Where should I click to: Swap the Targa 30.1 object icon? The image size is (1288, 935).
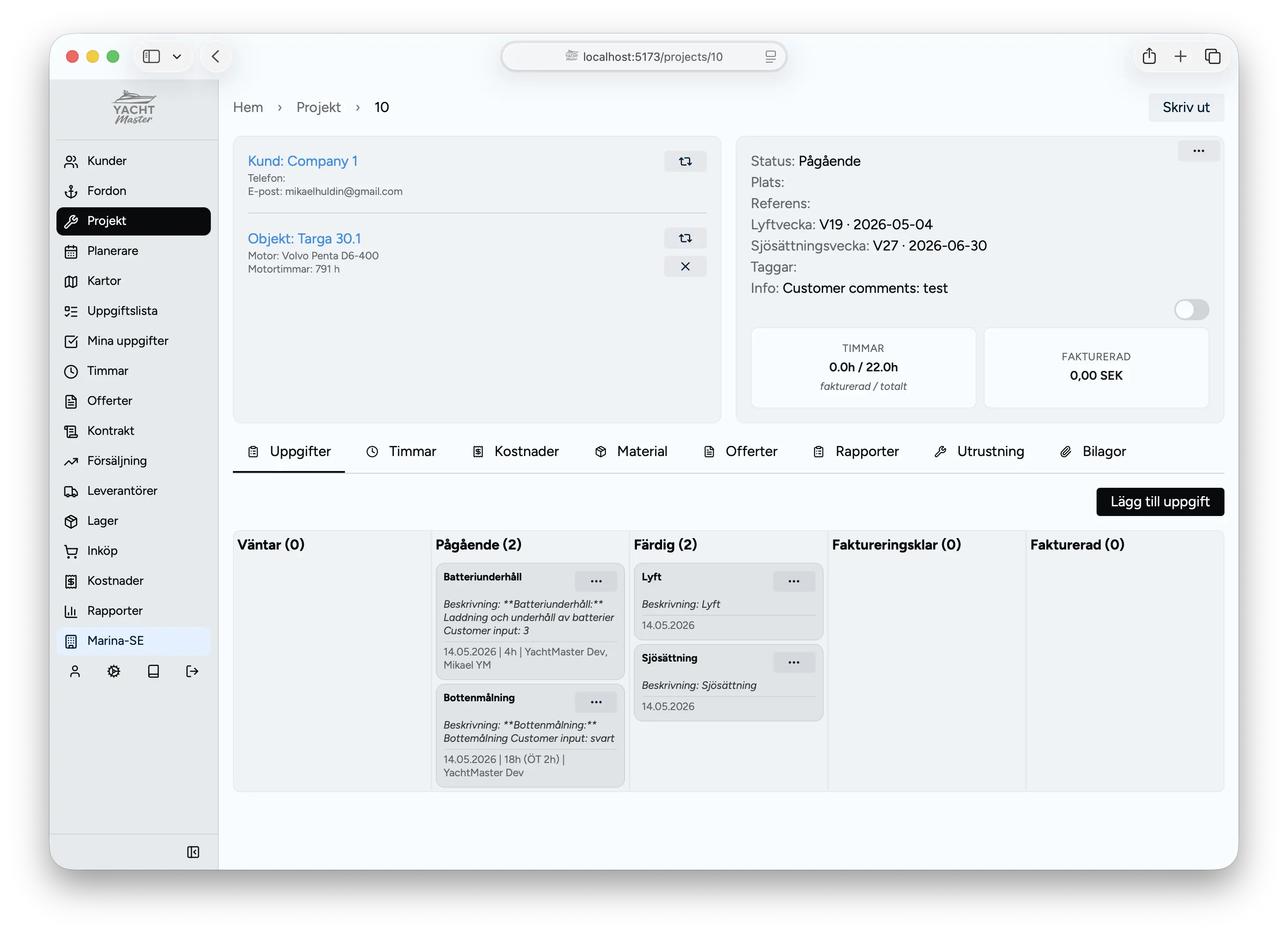tap(685, 238)
